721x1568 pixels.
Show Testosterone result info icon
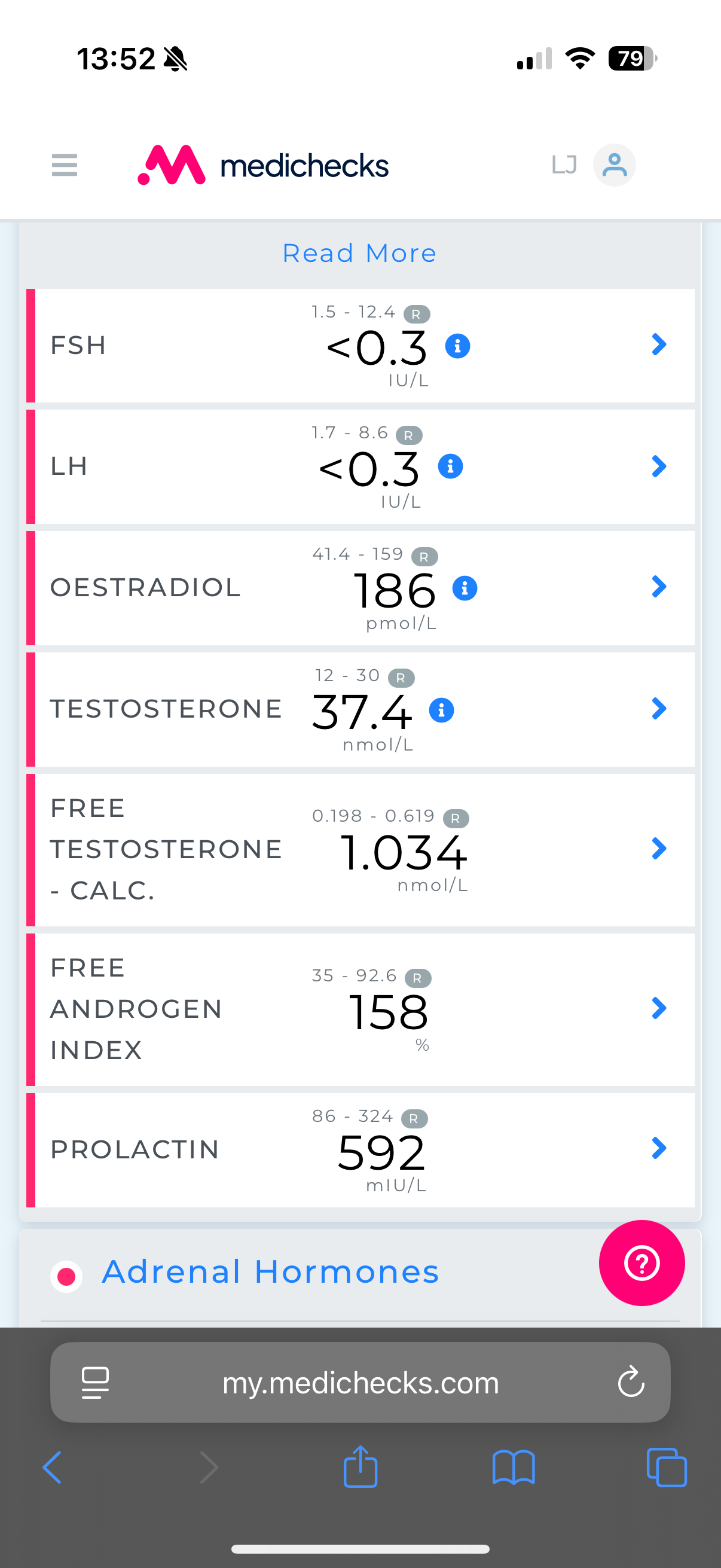click(x=442, y=710)
